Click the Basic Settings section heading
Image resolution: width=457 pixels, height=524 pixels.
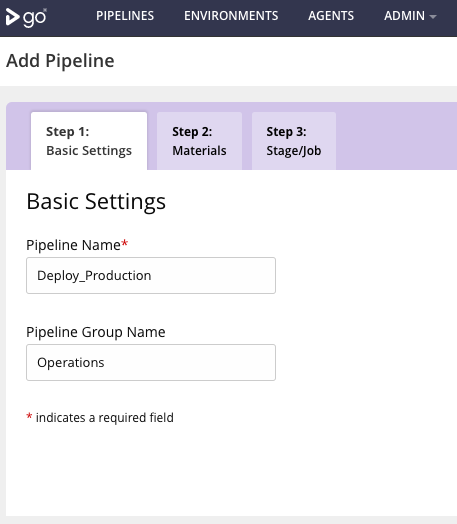[x=96, y=202]
